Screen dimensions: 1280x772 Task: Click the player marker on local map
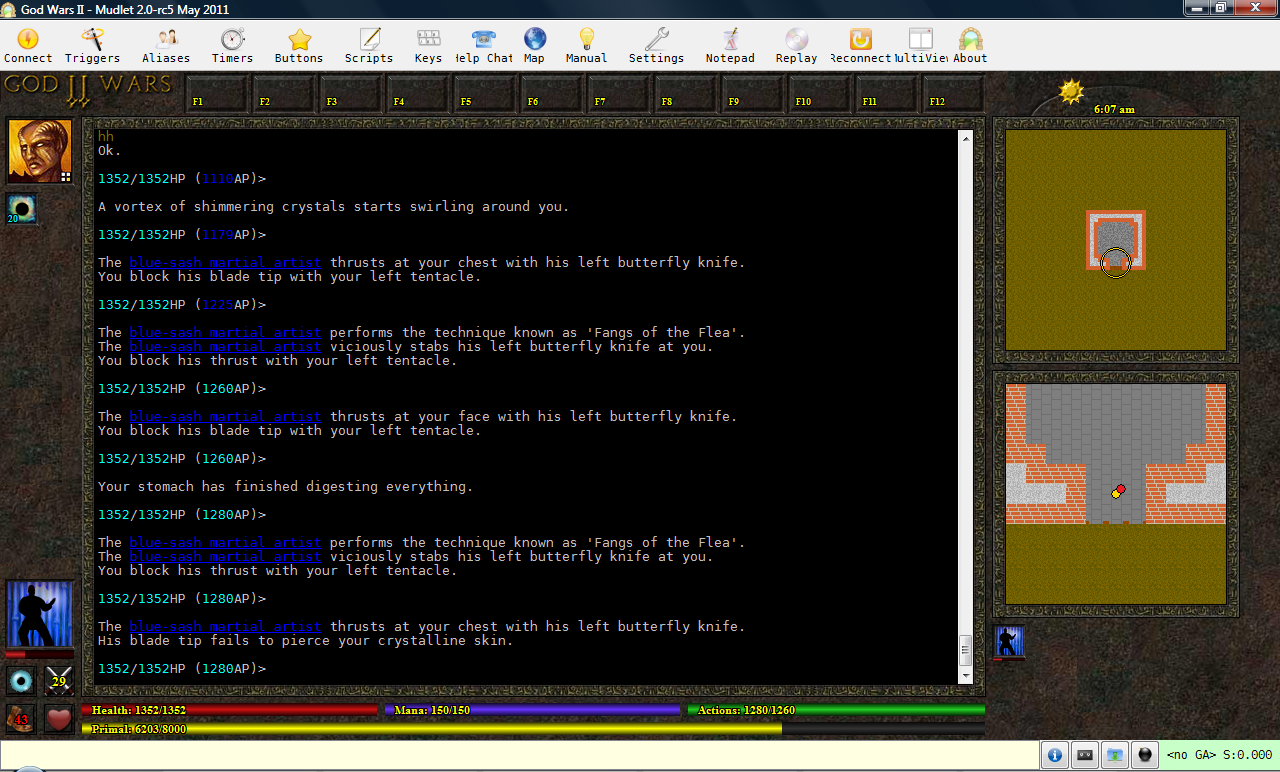click(x=1116, y=493)
